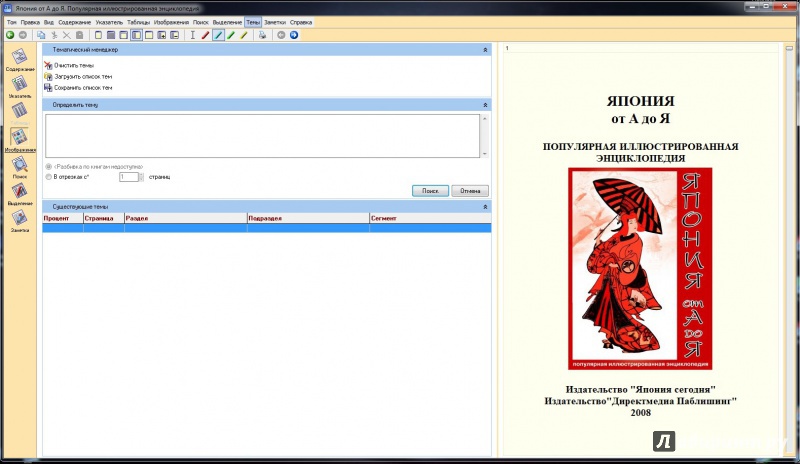The width and height of the screenshot is (800, 464).
Task: Open the Изображения menu in the menu bar
Action: point(171,22)
